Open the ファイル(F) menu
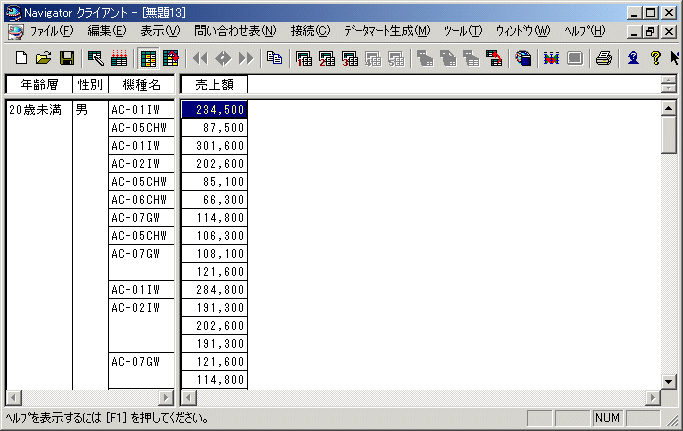 click(x=51, y=31)
